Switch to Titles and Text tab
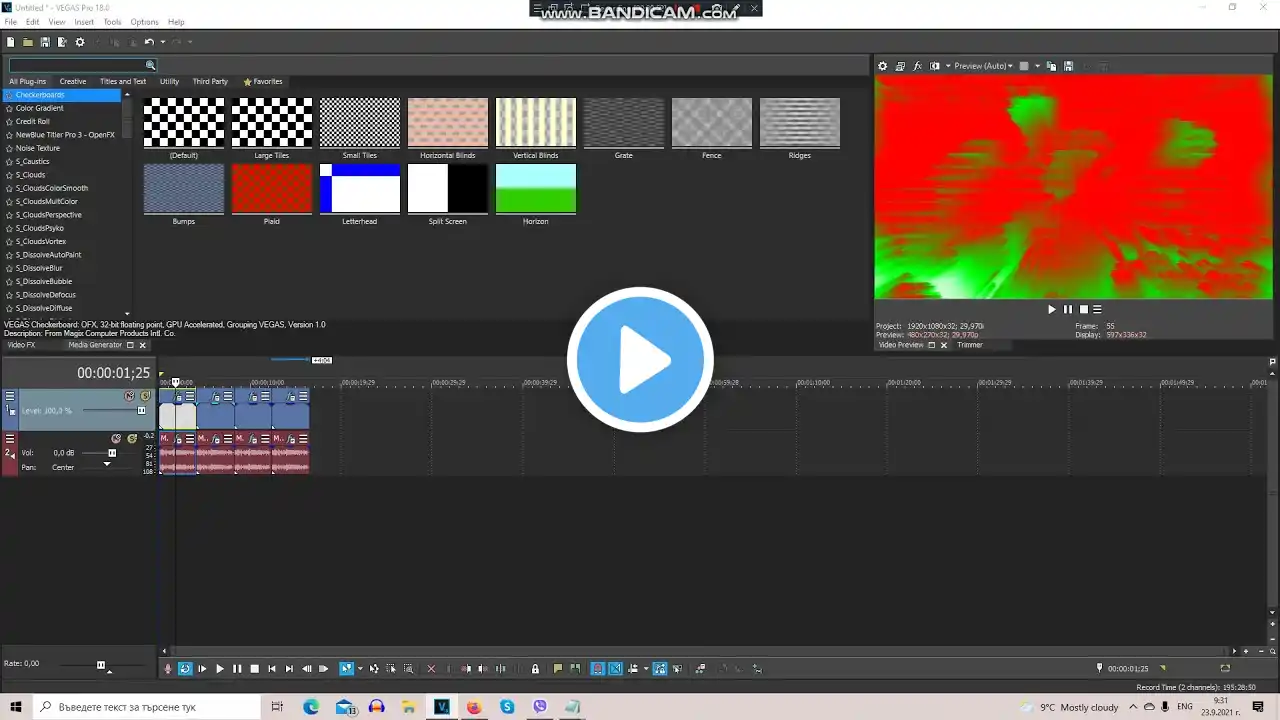Image resolution: width=1280 pixels, height=720 pixels. [x=123, y=81]
